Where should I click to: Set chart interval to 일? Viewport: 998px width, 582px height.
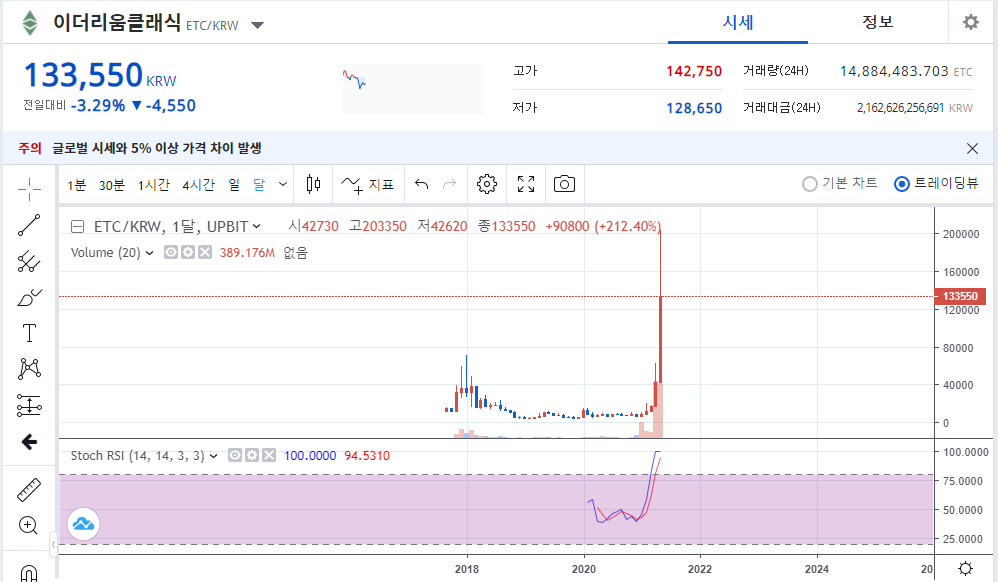click(x=234, y=185)
